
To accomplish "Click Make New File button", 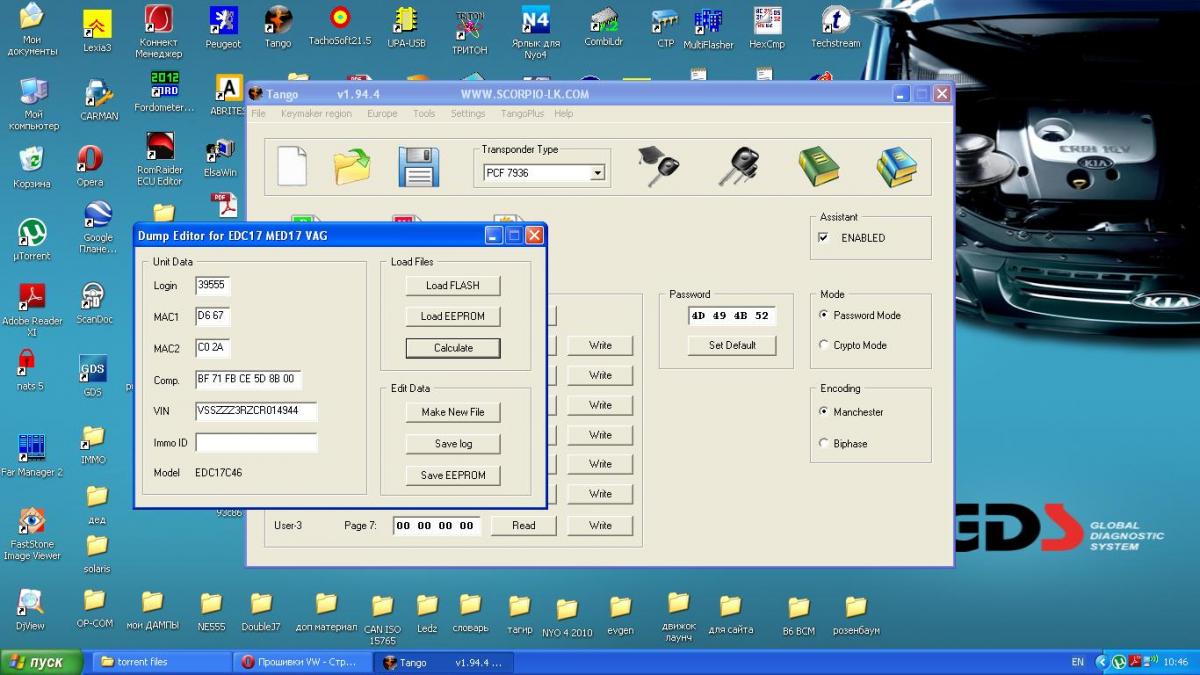I will 453,412.
